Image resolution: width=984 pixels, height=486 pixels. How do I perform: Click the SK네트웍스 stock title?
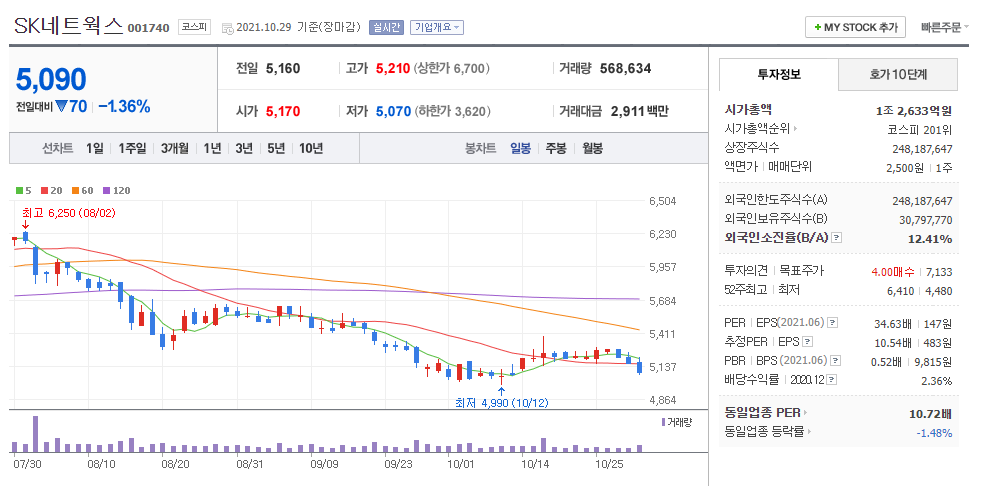68,26
